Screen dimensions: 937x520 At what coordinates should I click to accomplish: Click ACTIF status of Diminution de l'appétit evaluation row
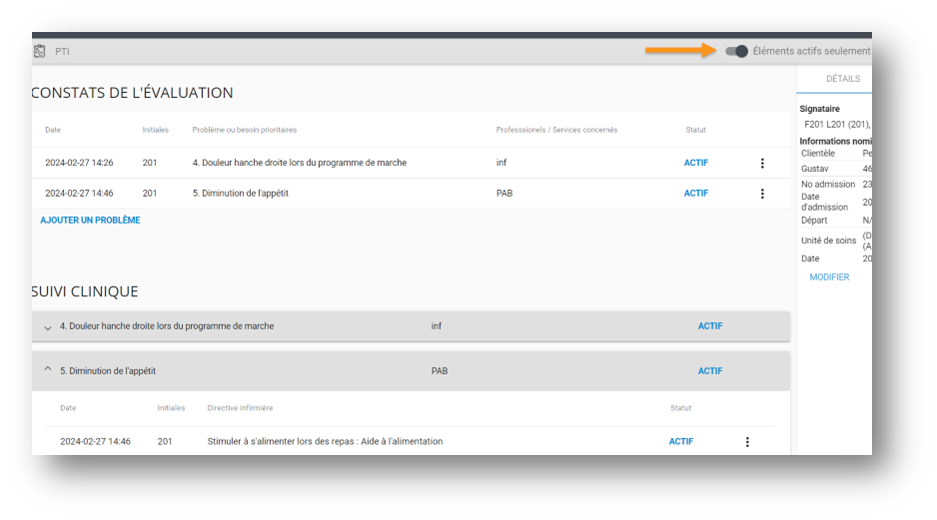pos(696,193)
